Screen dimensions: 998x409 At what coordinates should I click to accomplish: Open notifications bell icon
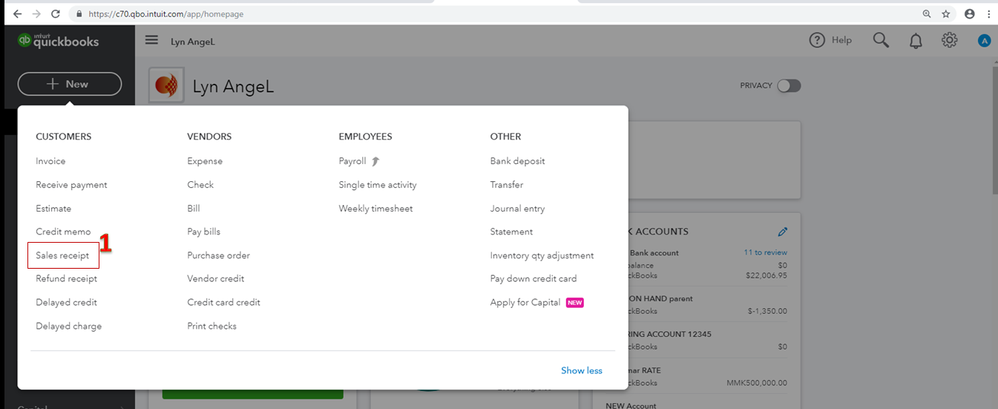coord(915,41)
